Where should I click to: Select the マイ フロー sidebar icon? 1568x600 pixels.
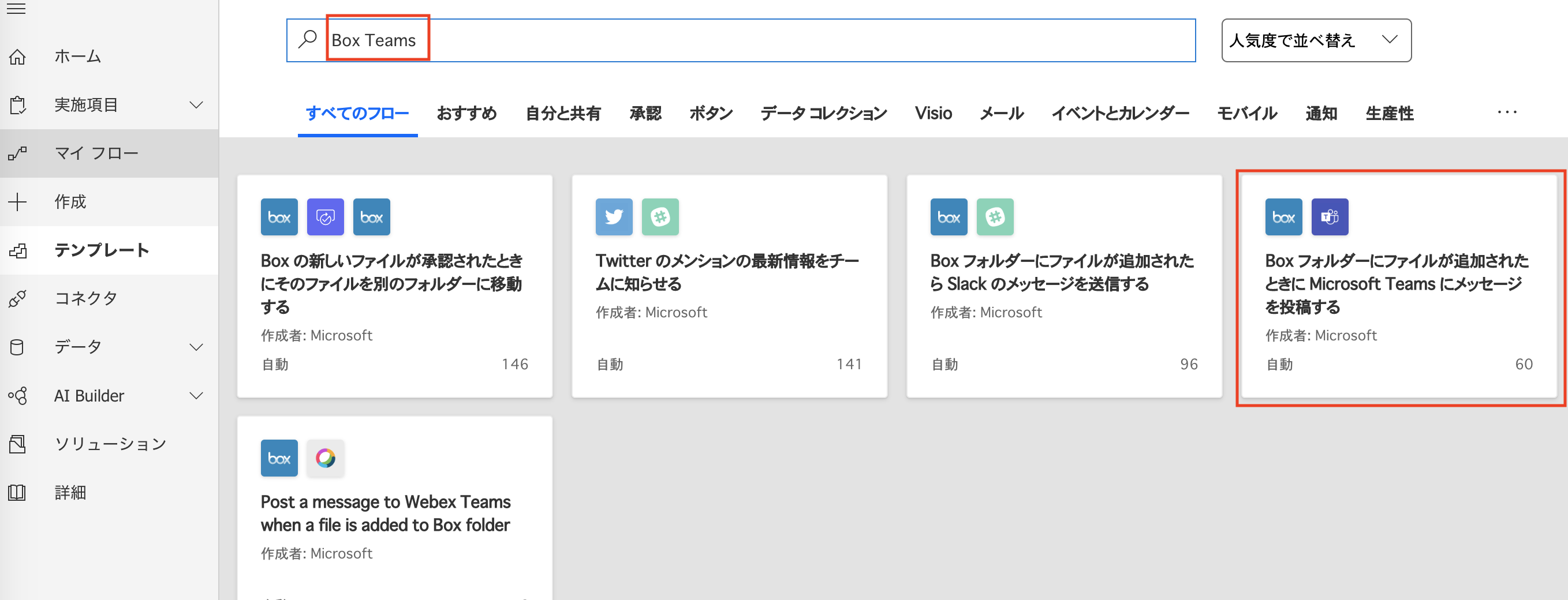(18, 153)
